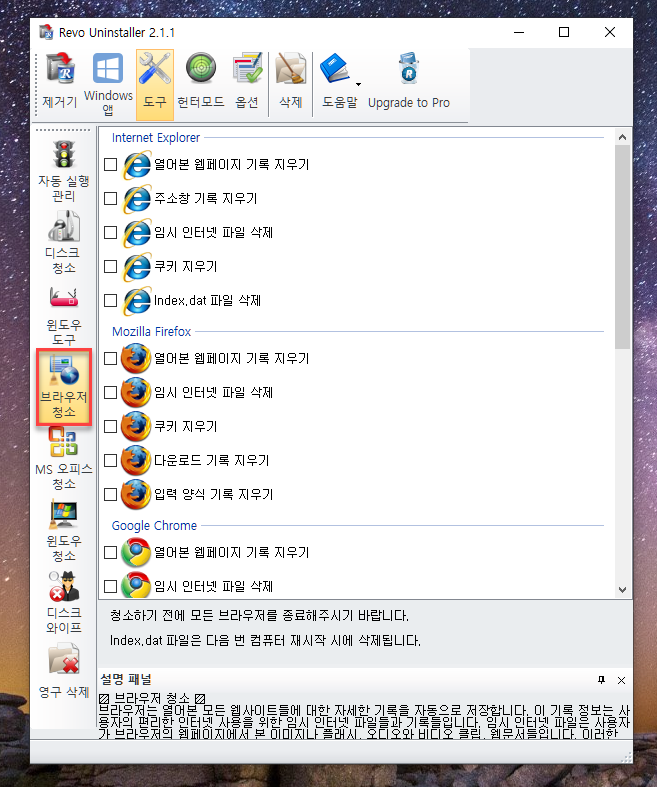
Task: Click the Revo Uninstaller title bar icon
Action: click(46, 32)
